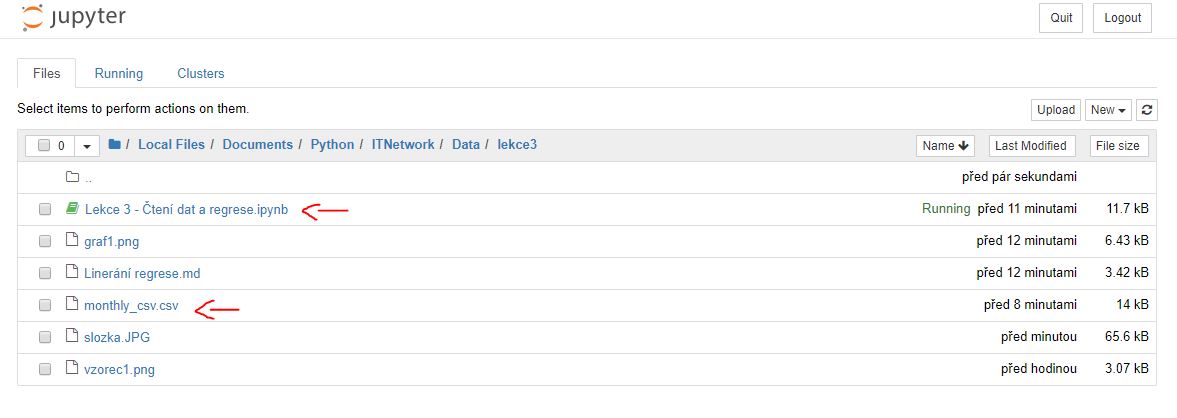Click the Logout button

(1122, 18)
